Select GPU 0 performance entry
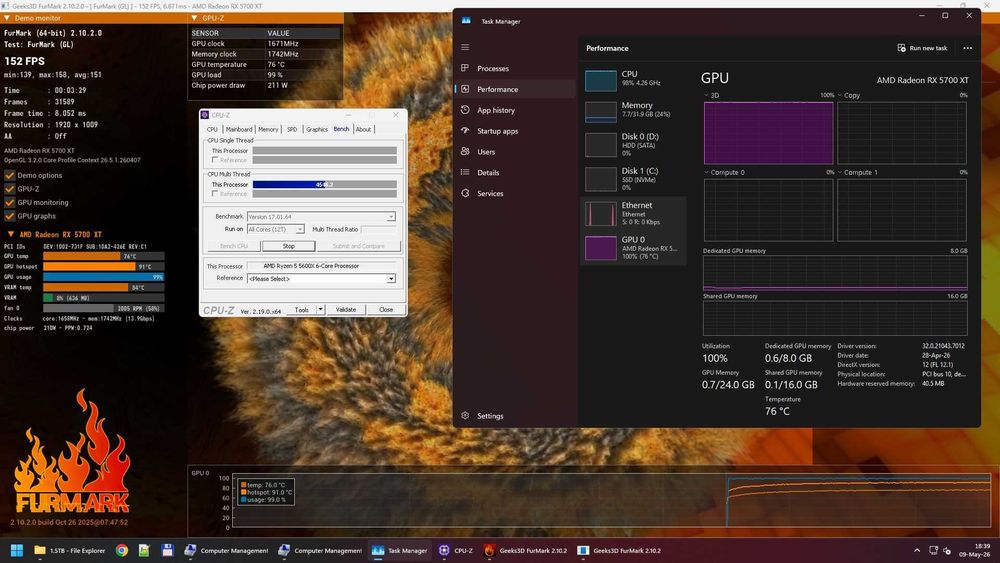Viewport: 1000px width, 563px height. [633, 247]
